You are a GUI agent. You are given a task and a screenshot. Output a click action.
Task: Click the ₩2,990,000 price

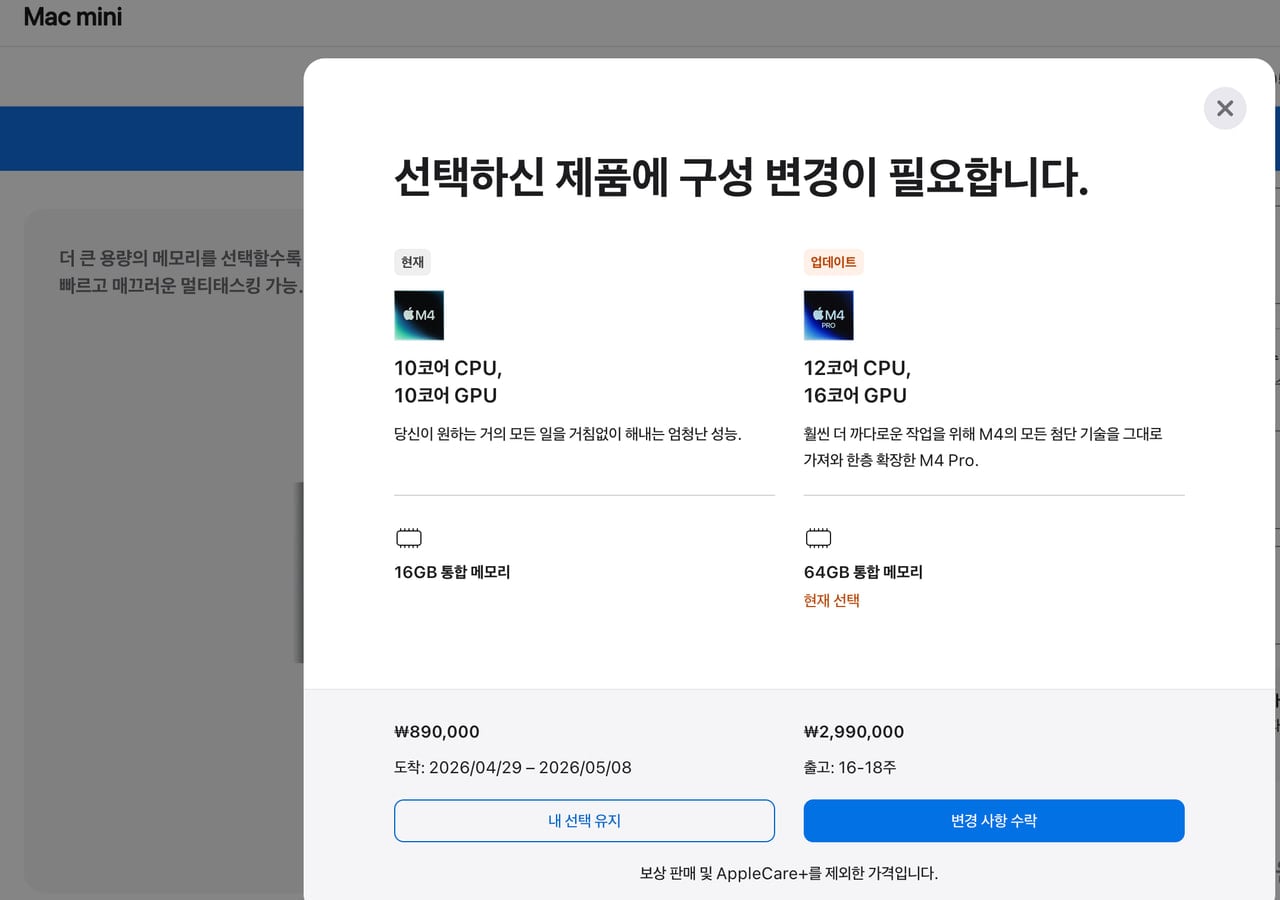(854, 732)
